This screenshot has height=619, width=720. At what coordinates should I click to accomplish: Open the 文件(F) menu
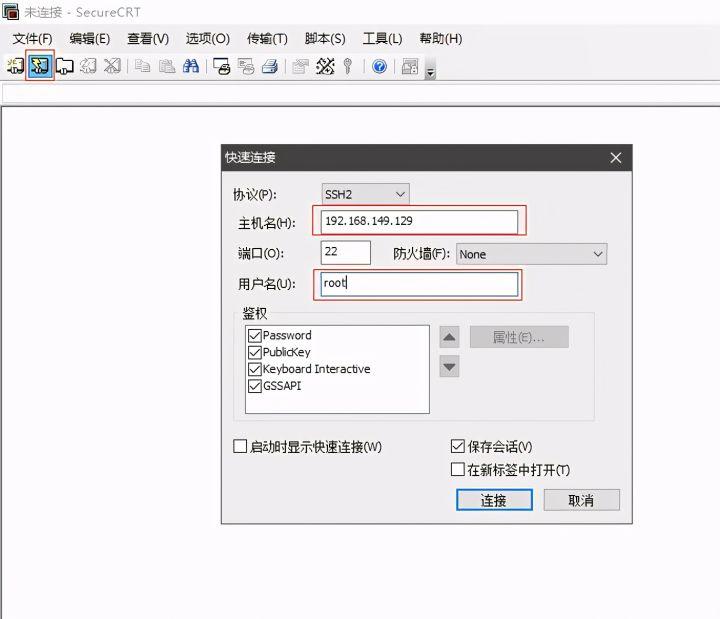pyautogui.click(x=32, y=39)
